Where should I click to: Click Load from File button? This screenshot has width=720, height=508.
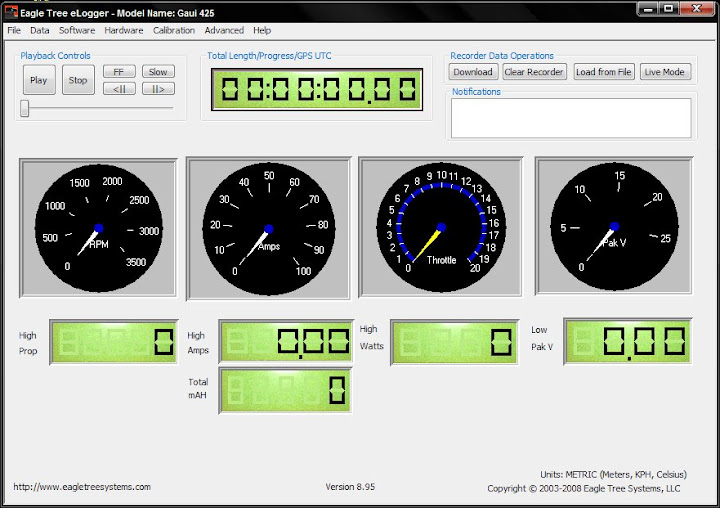coord(604,72)
